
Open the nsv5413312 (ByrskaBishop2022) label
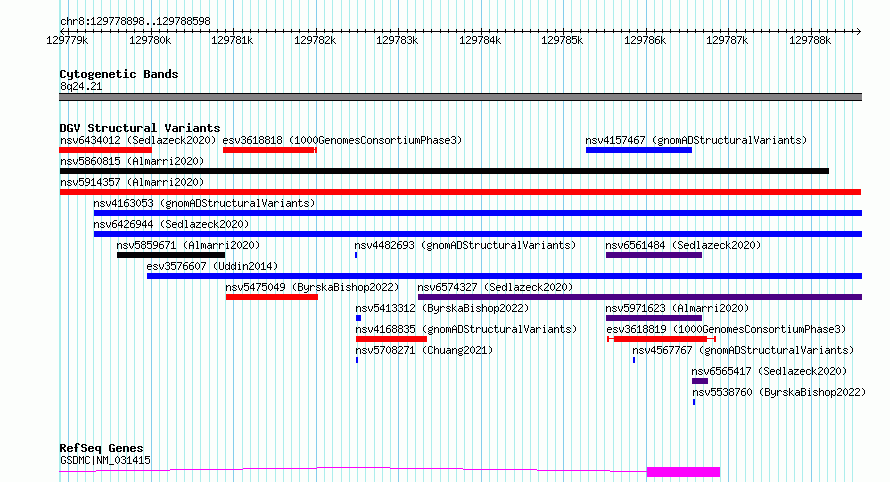(x=442, y=308)
